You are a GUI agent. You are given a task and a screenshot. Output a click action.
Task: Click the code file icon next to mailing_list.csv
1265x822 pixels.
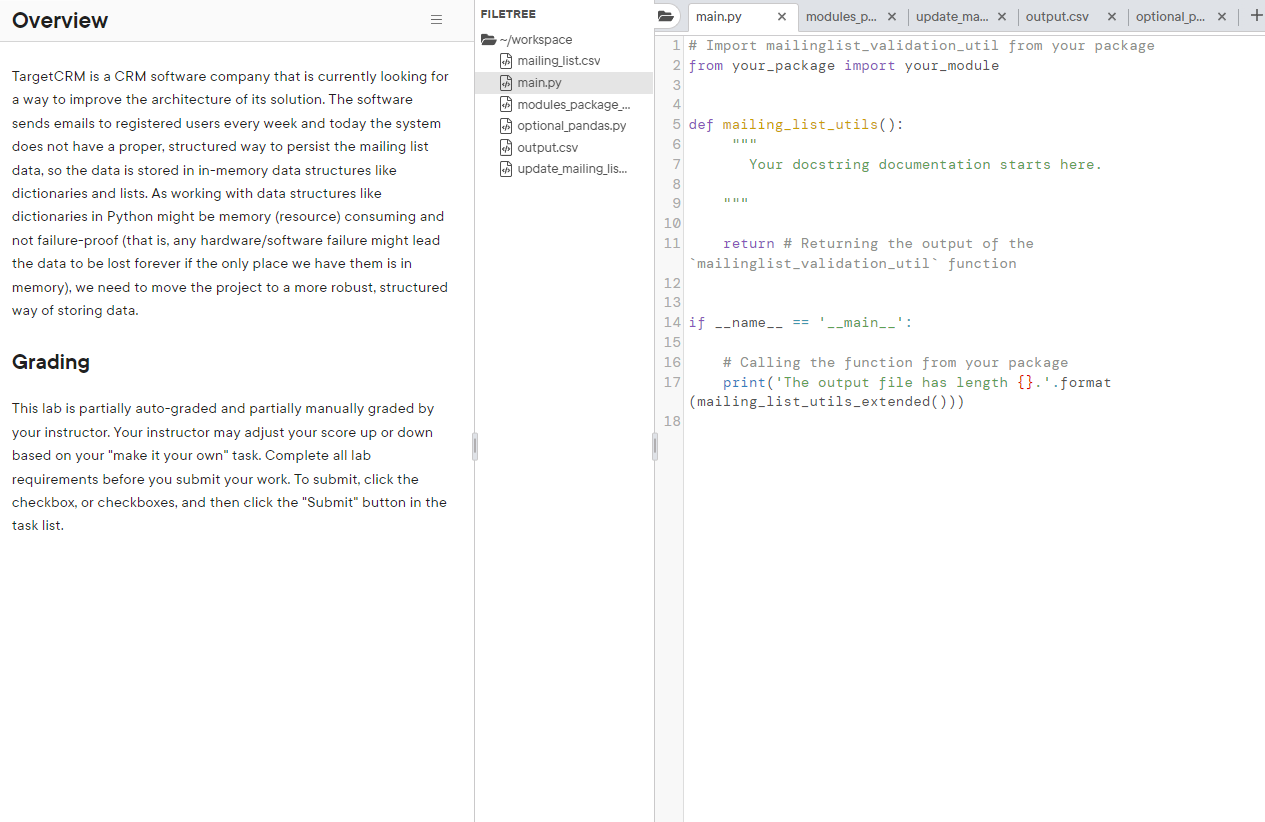(505, 60)
